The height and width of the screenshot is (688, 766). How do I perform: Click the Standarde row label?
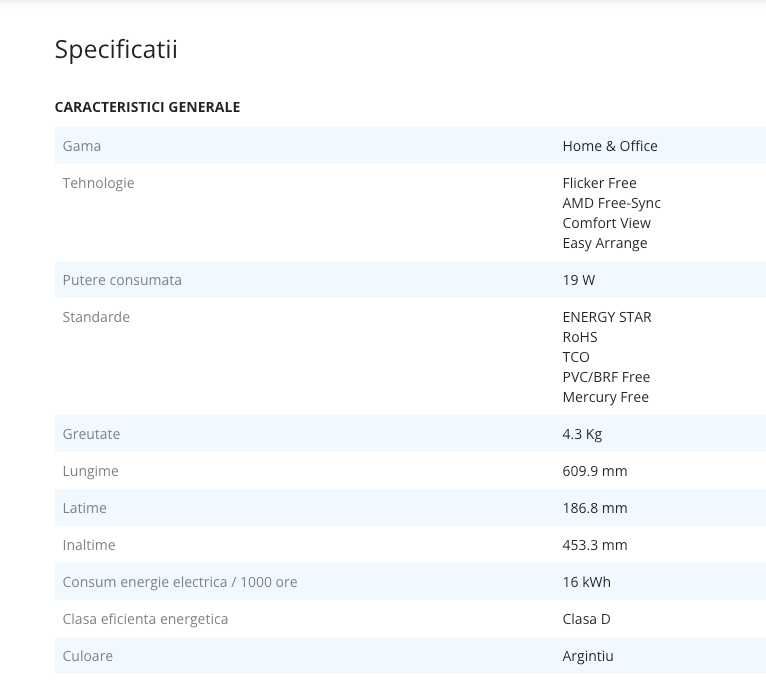(96, 317)
